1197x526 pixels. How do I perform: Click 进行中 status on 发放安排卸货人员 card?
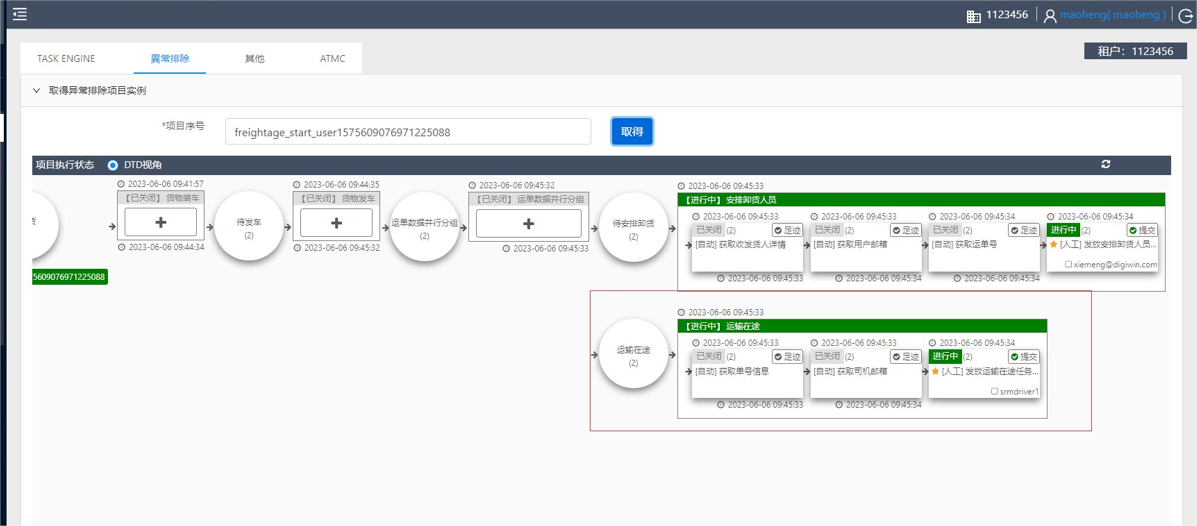[1063, 230]
